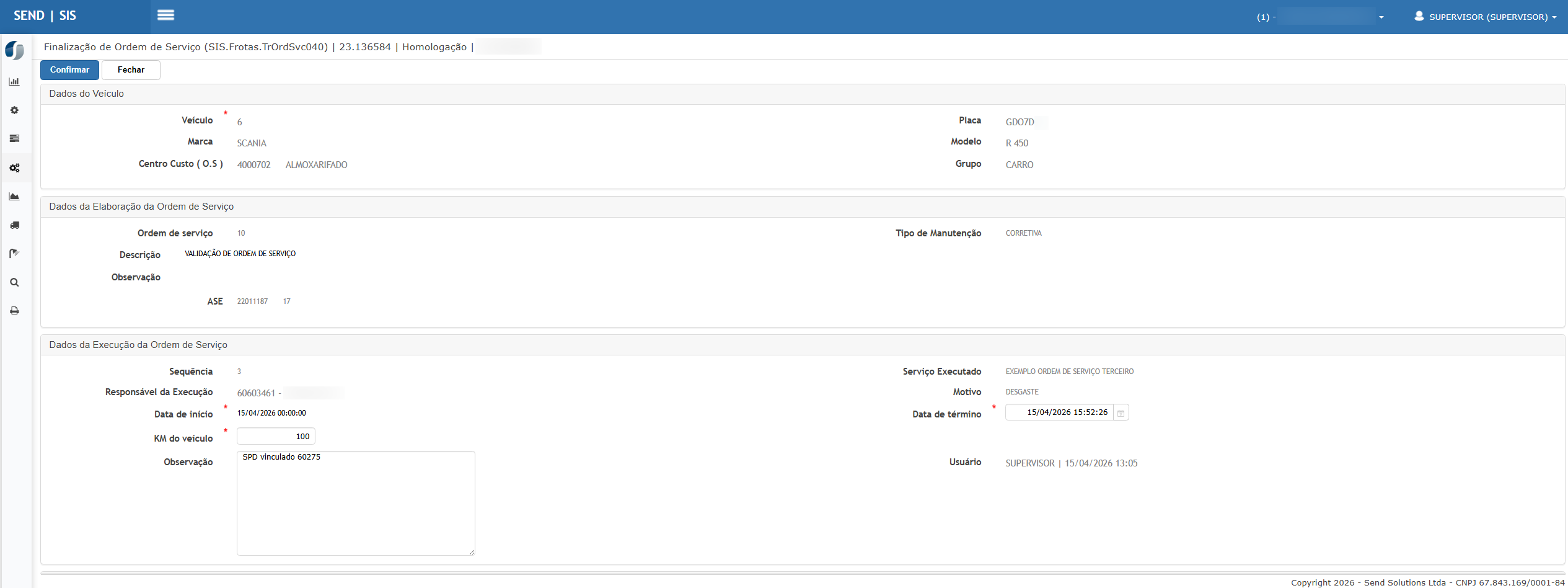The image size is (1568, 588).
Task: Select the multiple gears sidebar icon
Action: [14, 168]
